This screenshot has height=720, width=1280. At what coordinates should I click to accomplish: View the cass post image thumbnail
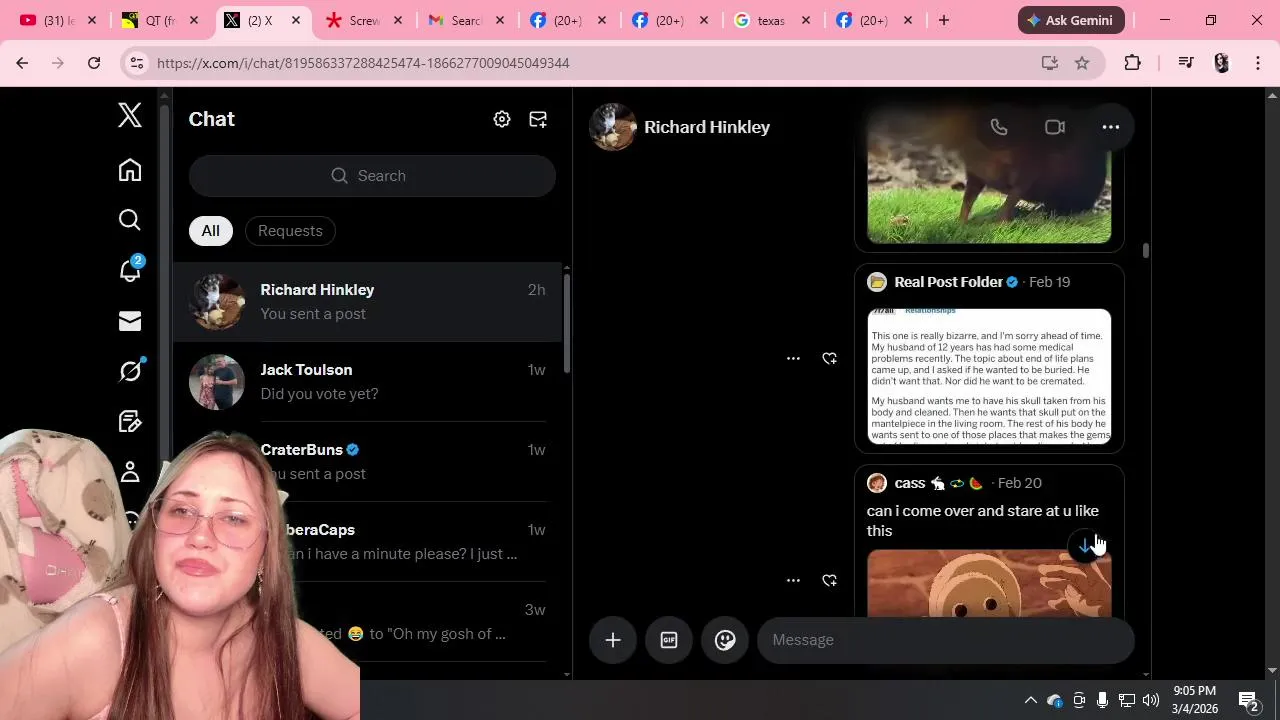tap(989, 582)
